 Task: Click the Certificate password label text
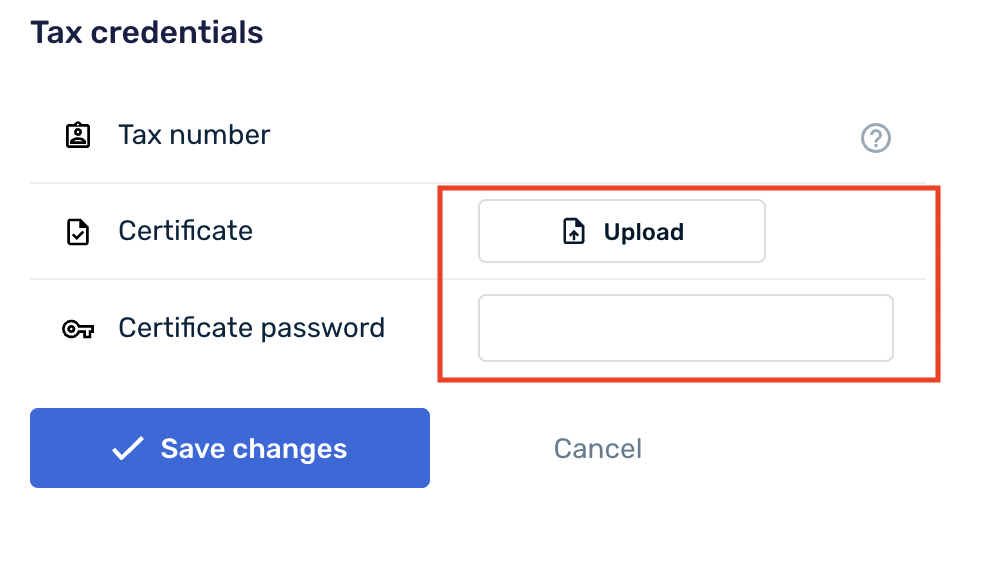[x=251, y=328]
